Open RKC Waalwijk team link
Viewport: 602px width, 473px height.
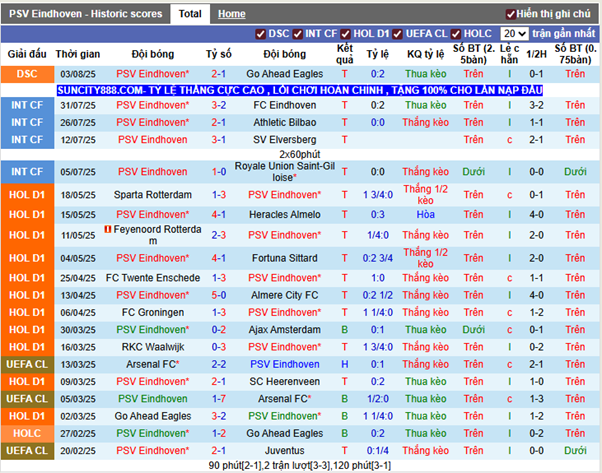click(153, 347)
